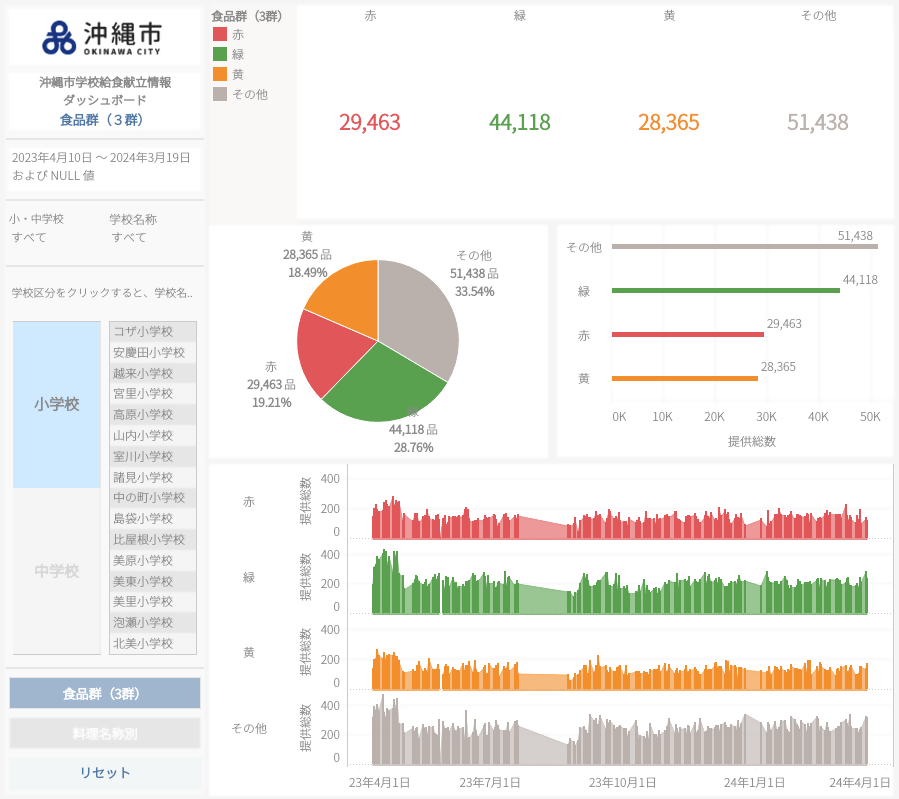The height and width of the screenshot is (799, 899).
Task: Choose 安慶田小学校 from the school list
Action: click(x=153, y=352)
